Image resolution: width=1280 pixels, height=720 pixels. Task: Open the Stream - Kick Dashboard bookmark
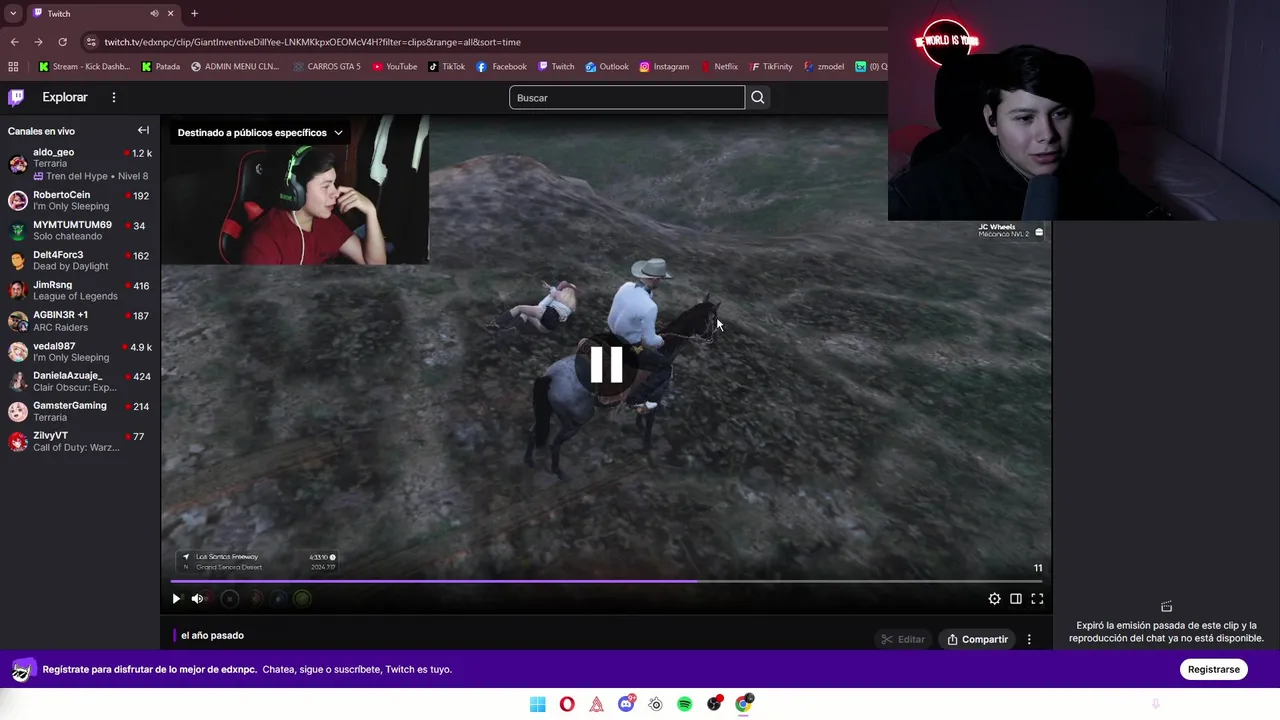(x=84, y=67)
